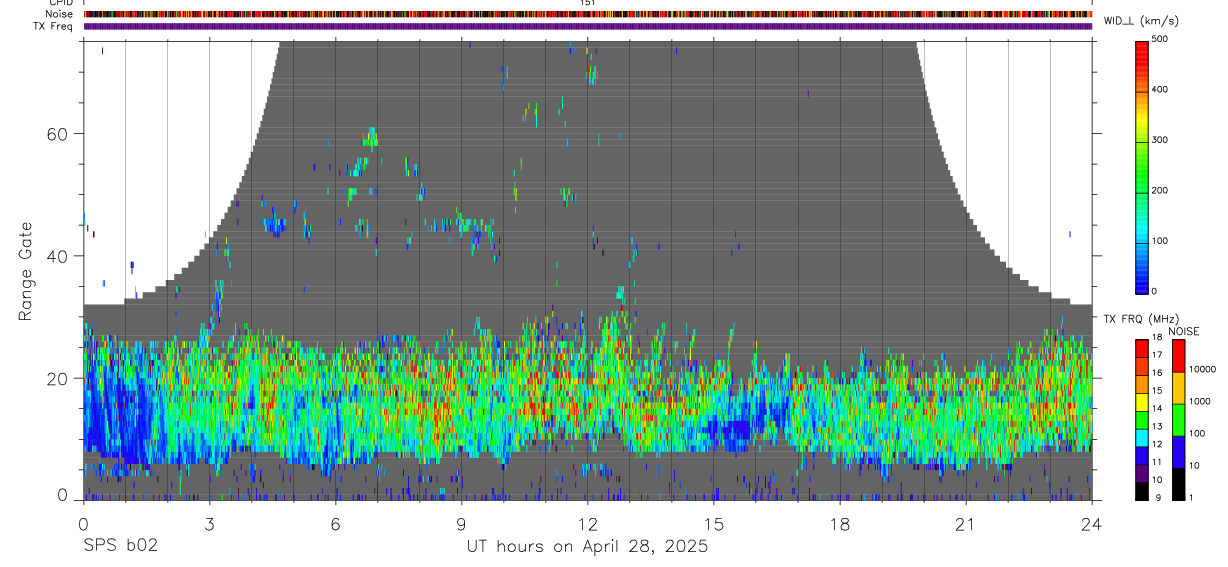Click the x-axis tick label '24'
The height and width of the screenshot is (567, 1228).
(1091, 523)
